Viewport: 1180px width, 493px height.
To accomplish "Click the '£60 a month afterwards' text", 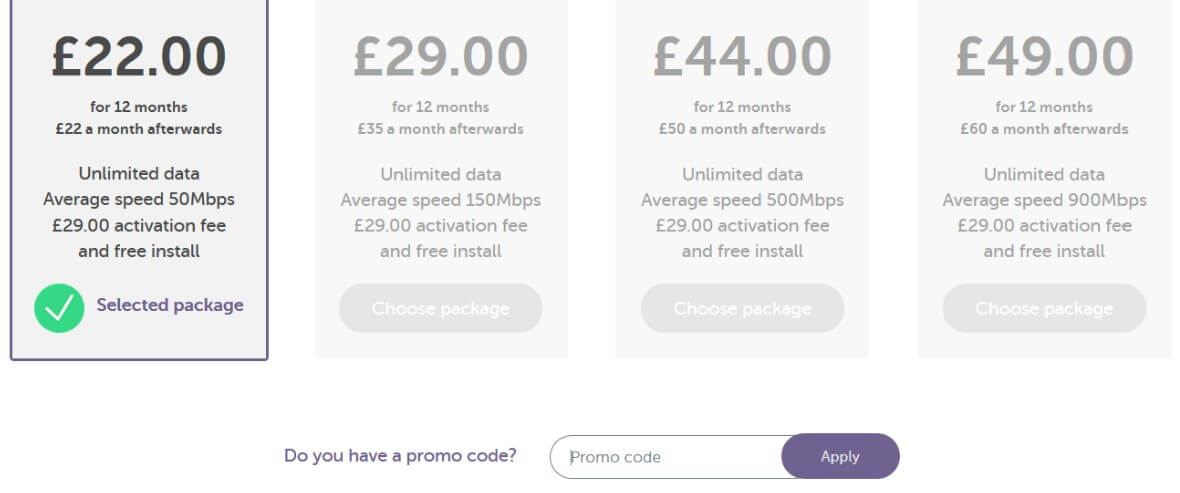I will tap(1044, 129).
